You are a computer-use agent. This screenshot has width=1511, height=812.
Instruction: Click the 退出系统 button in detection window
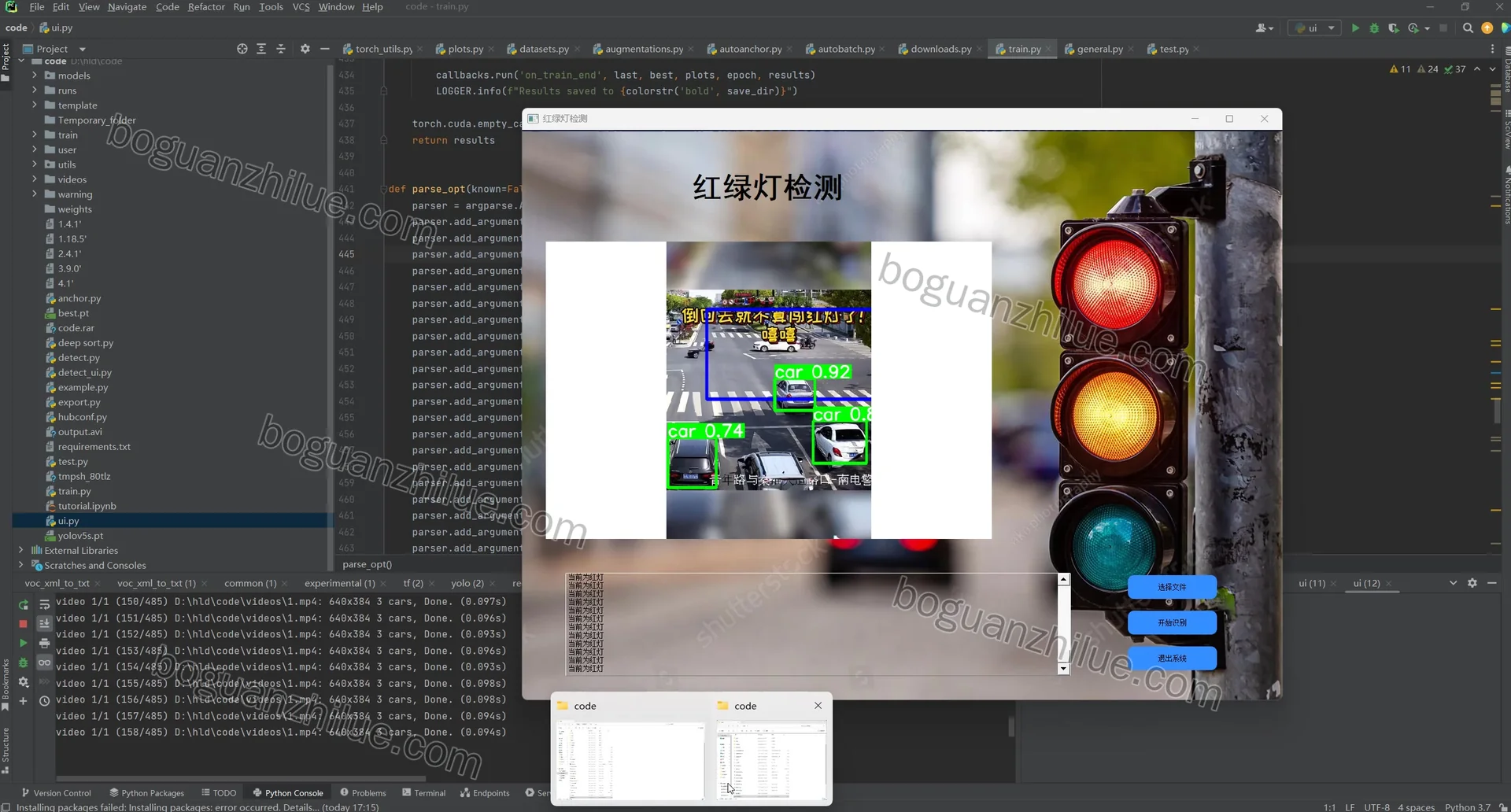1172,658
